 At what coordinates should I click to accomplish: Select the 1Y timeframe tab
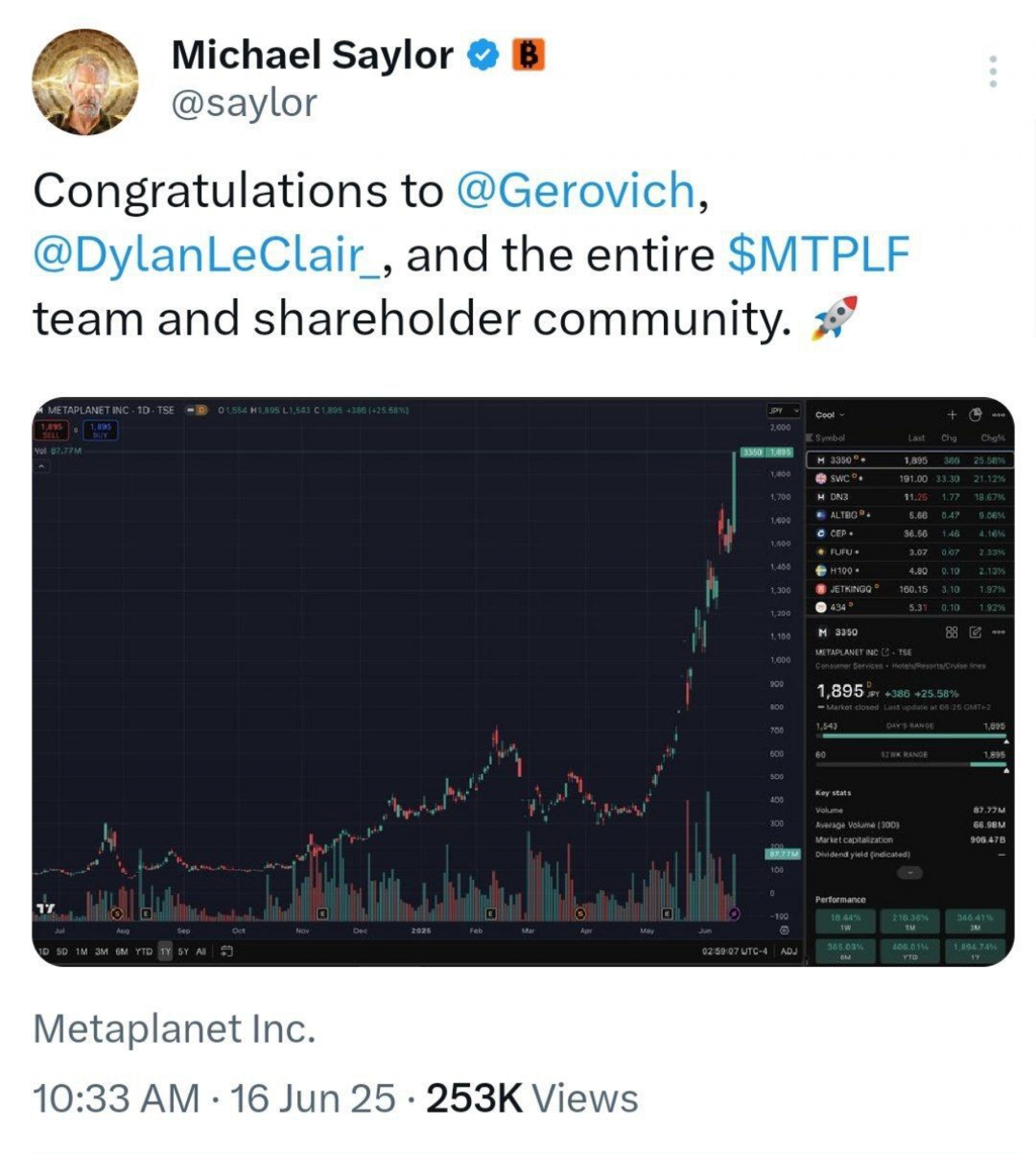pyautogui.click(x=165, y=952)
